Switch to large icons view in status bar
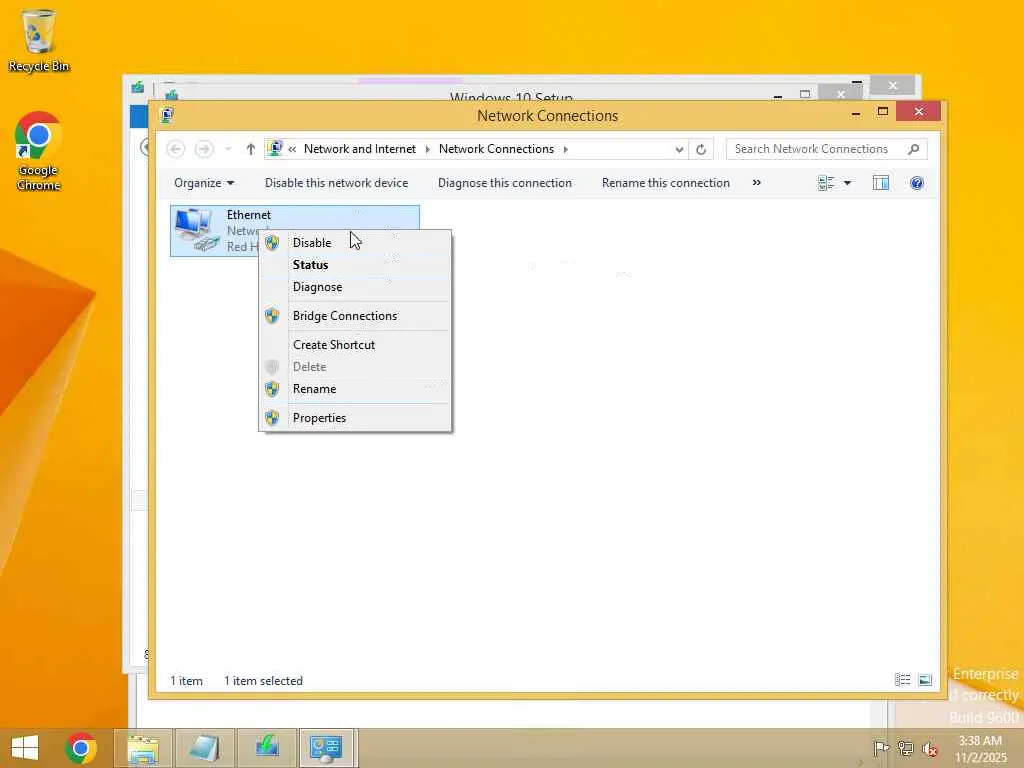 925,680
